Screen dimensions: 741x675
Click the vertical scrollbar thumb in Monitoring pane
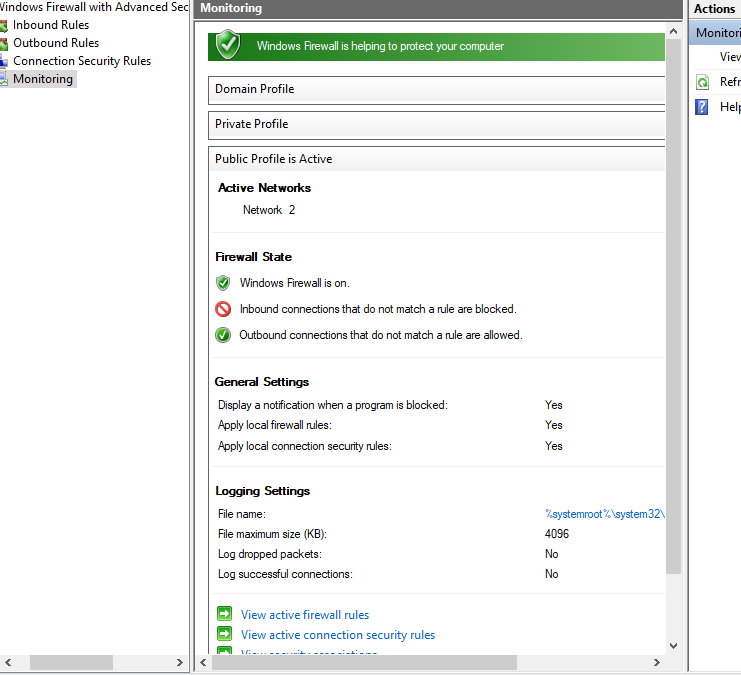coord(673,306)
